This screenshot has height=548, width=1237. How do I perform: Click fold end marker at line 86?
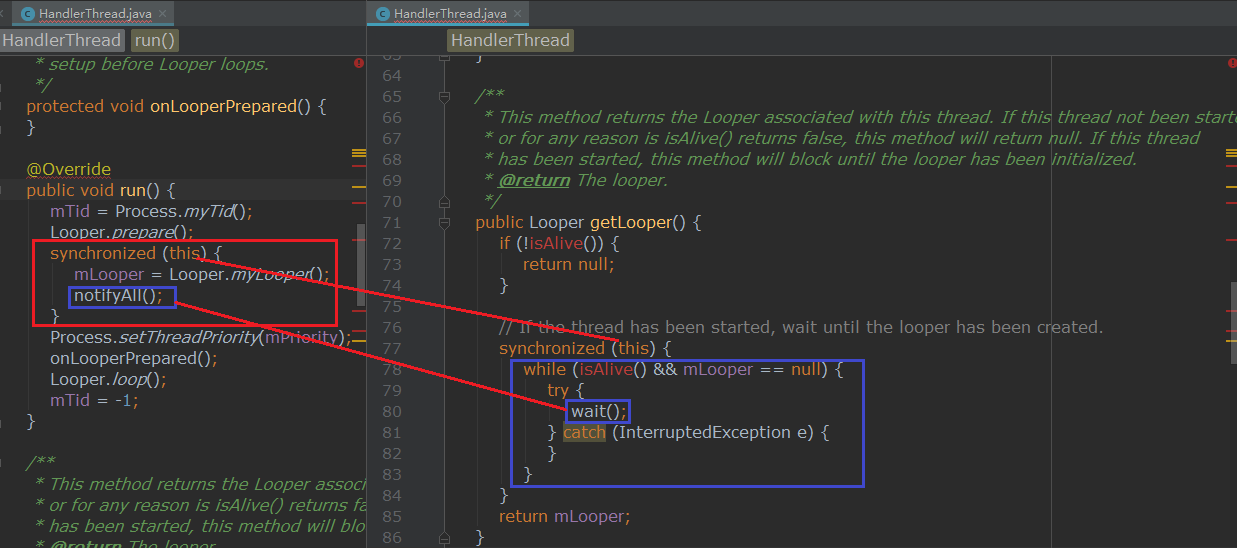tap(444, 538)
